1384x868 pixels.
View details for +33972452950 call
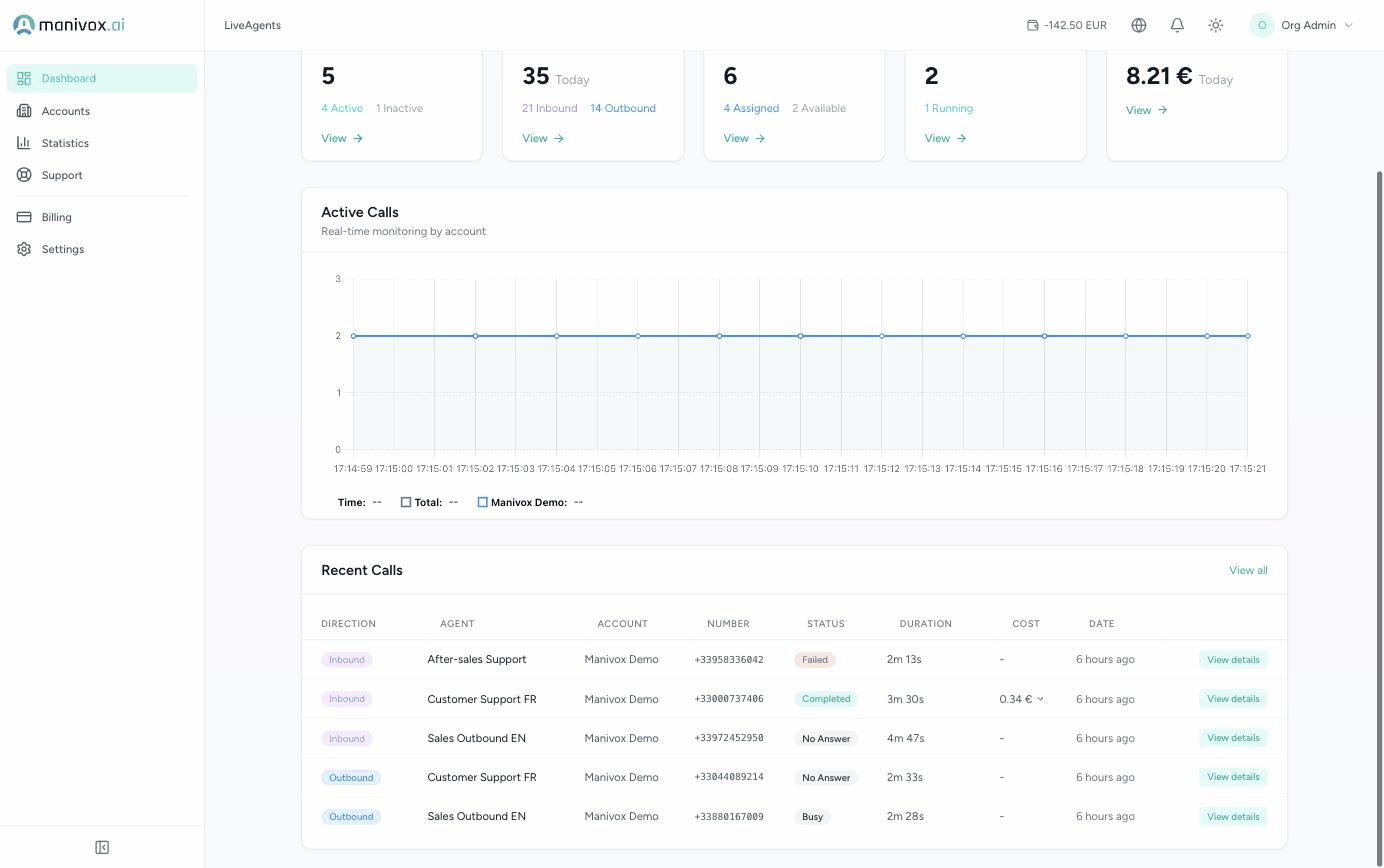point(1233,738)
